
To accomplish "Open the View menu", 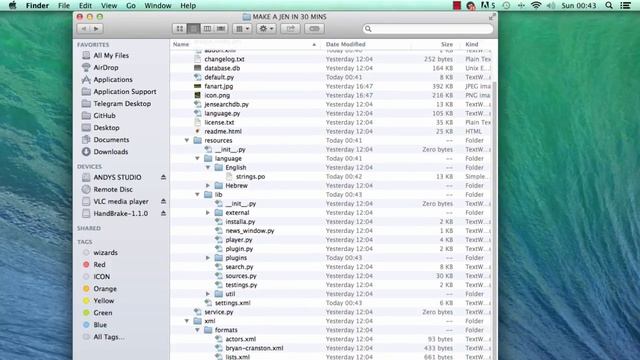I will pos(109,6).
